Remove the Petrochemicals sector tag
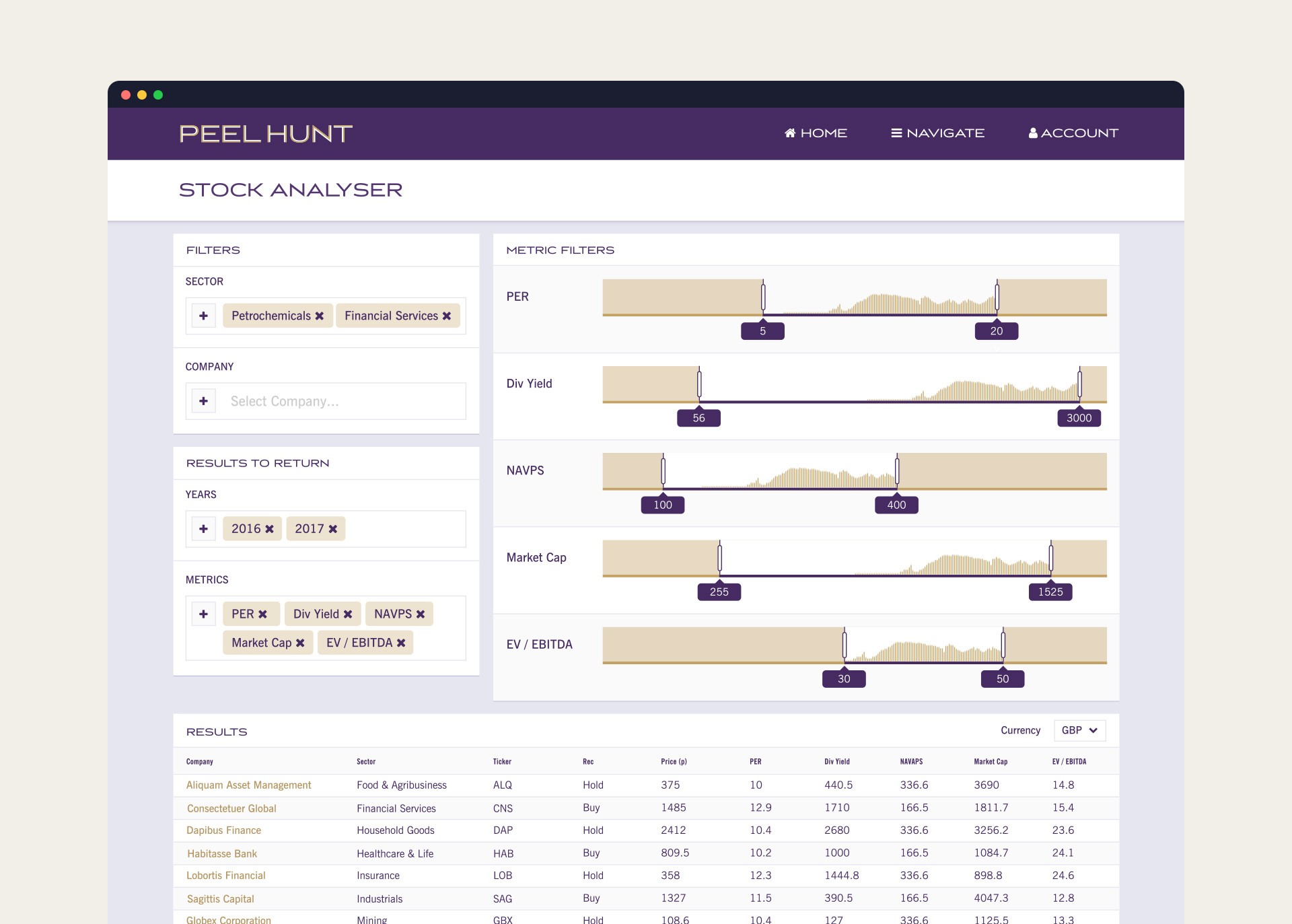 [x=320, y=316]
